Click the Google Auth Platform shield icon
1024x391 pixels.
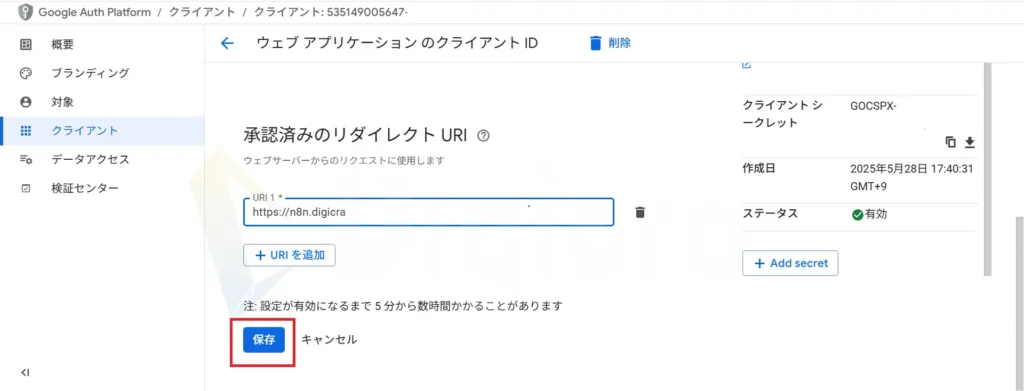(x=25, y=12)
